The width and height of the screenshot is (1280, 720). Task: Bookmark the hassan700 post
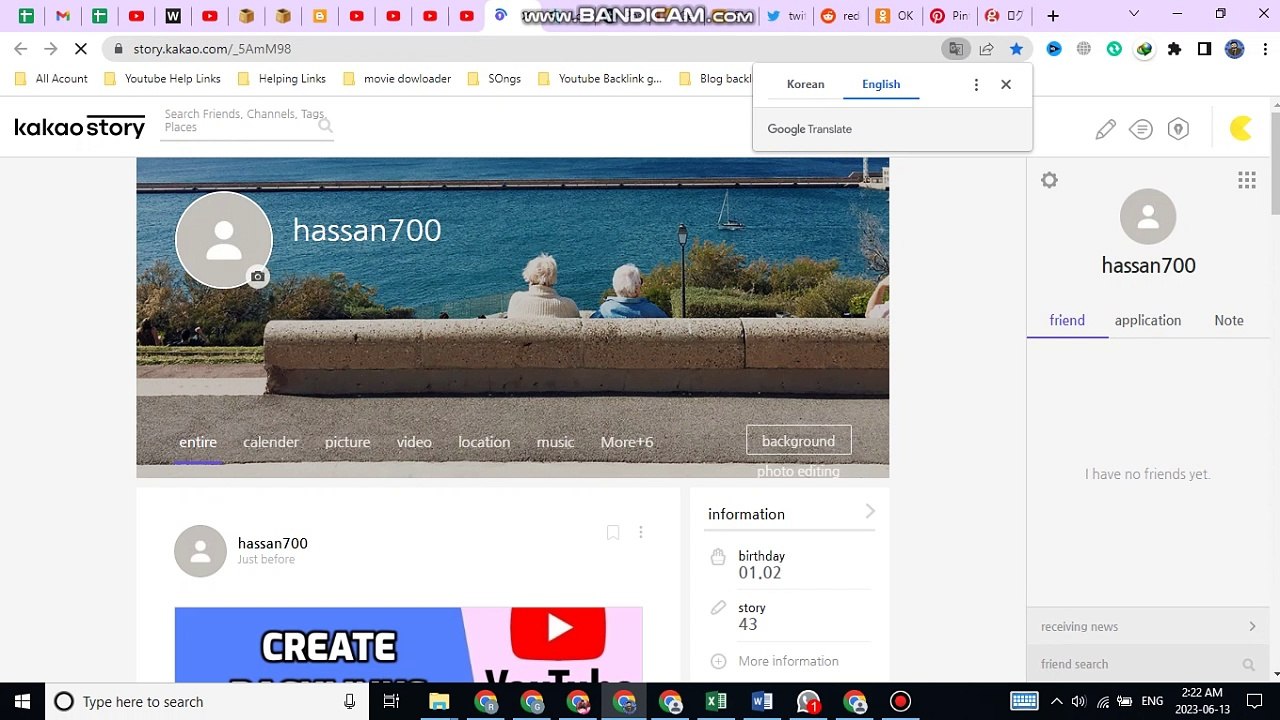point(613,533)
